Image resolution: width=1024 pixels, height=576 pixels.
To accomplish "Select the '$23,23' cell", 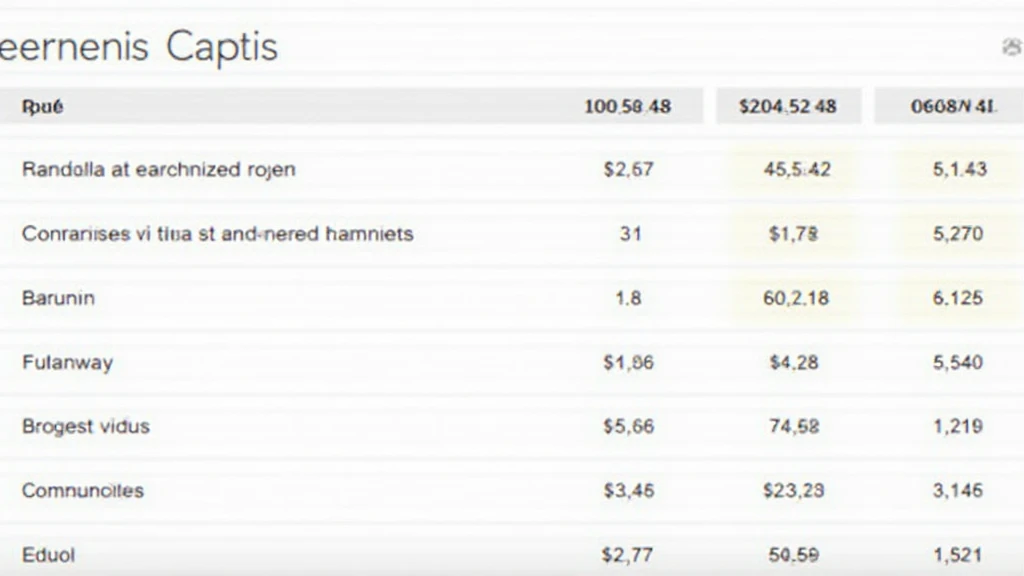I will coord(794,490).
